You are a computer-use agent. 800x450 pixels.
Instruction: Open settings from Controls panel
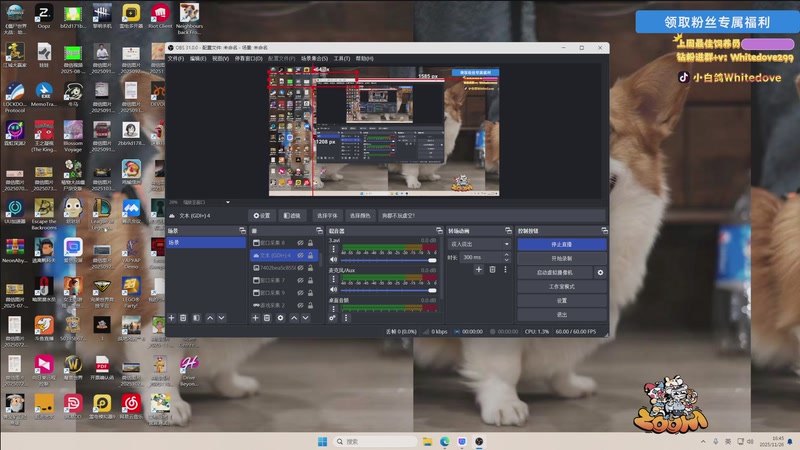562,301
